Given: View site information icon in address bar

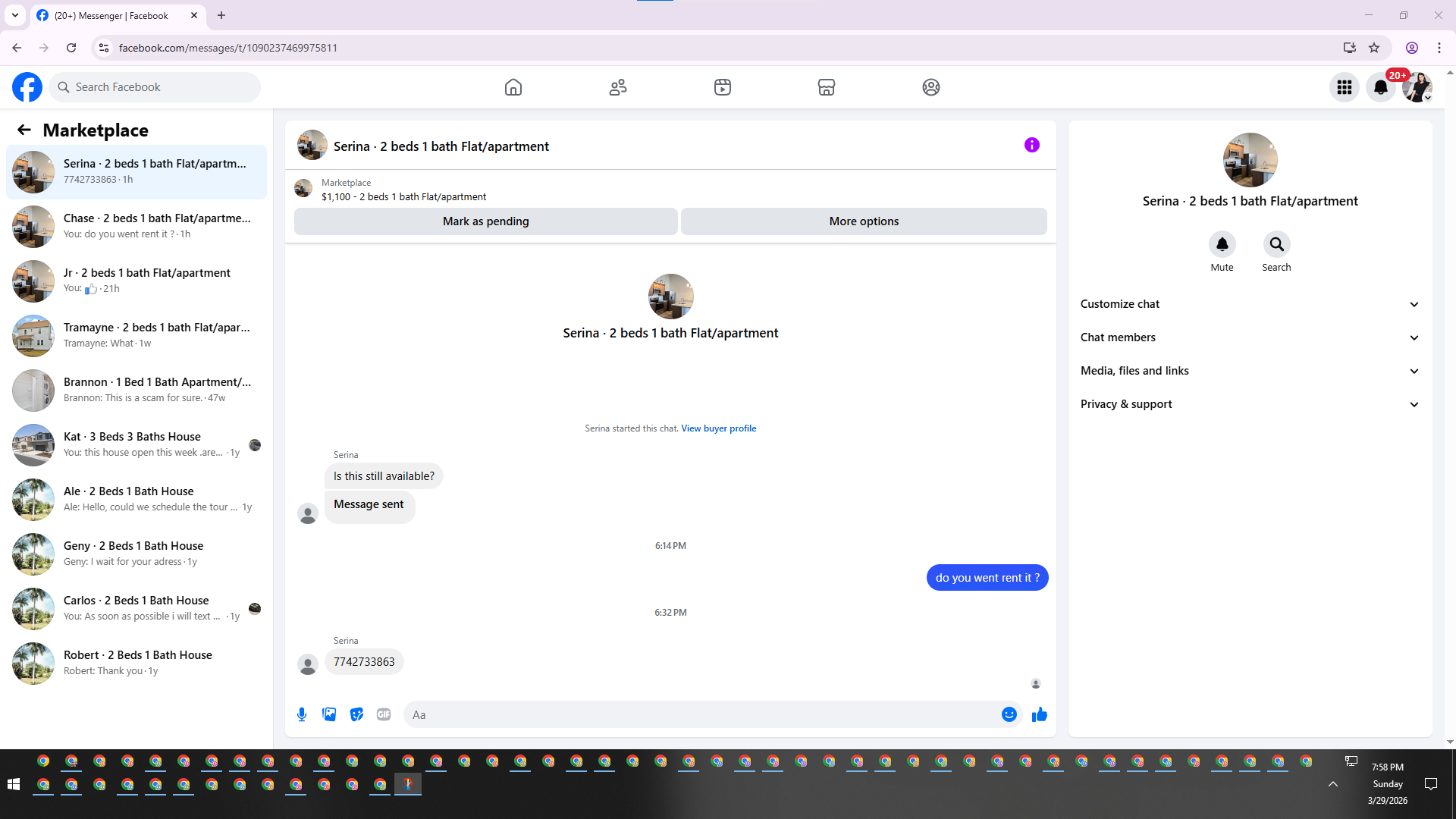Looking at the screenshot, I should [x=104, y=48].
